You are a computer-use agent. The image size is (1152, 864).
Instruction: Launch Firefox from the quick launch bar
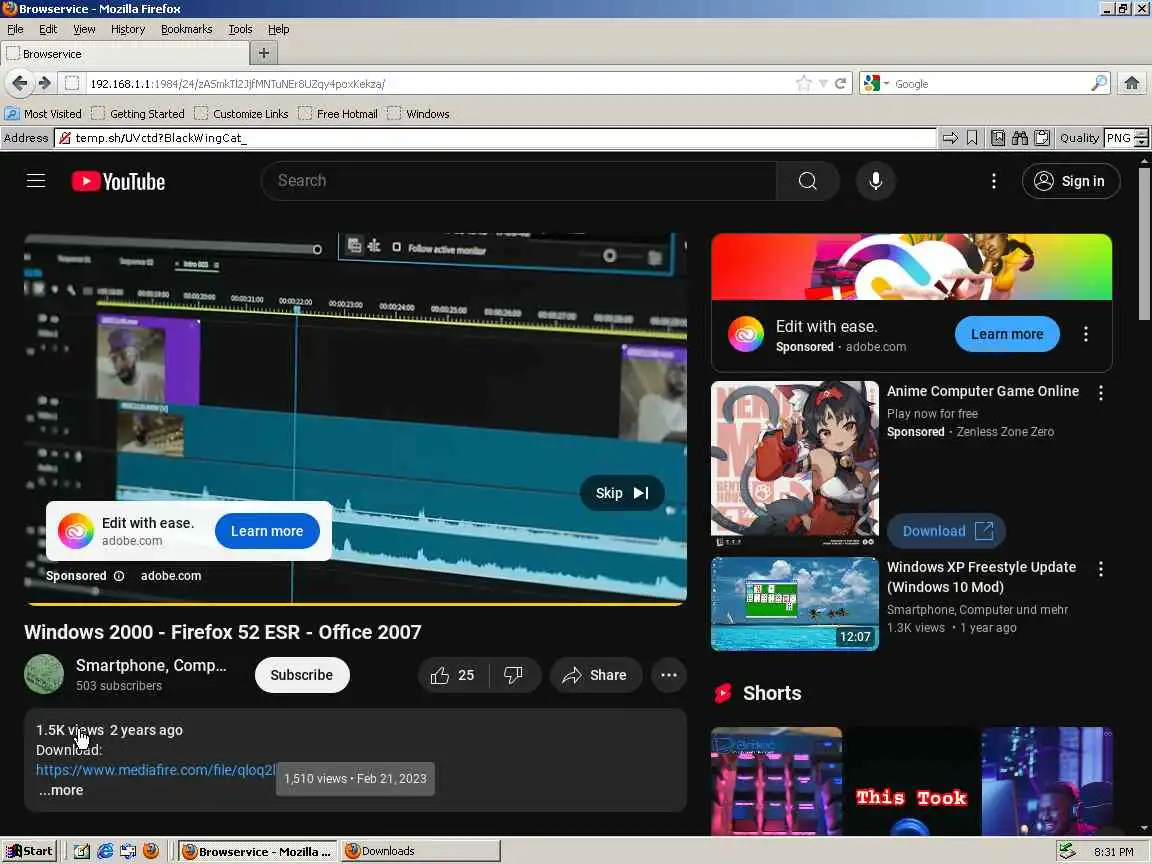(x=151, y=851)
